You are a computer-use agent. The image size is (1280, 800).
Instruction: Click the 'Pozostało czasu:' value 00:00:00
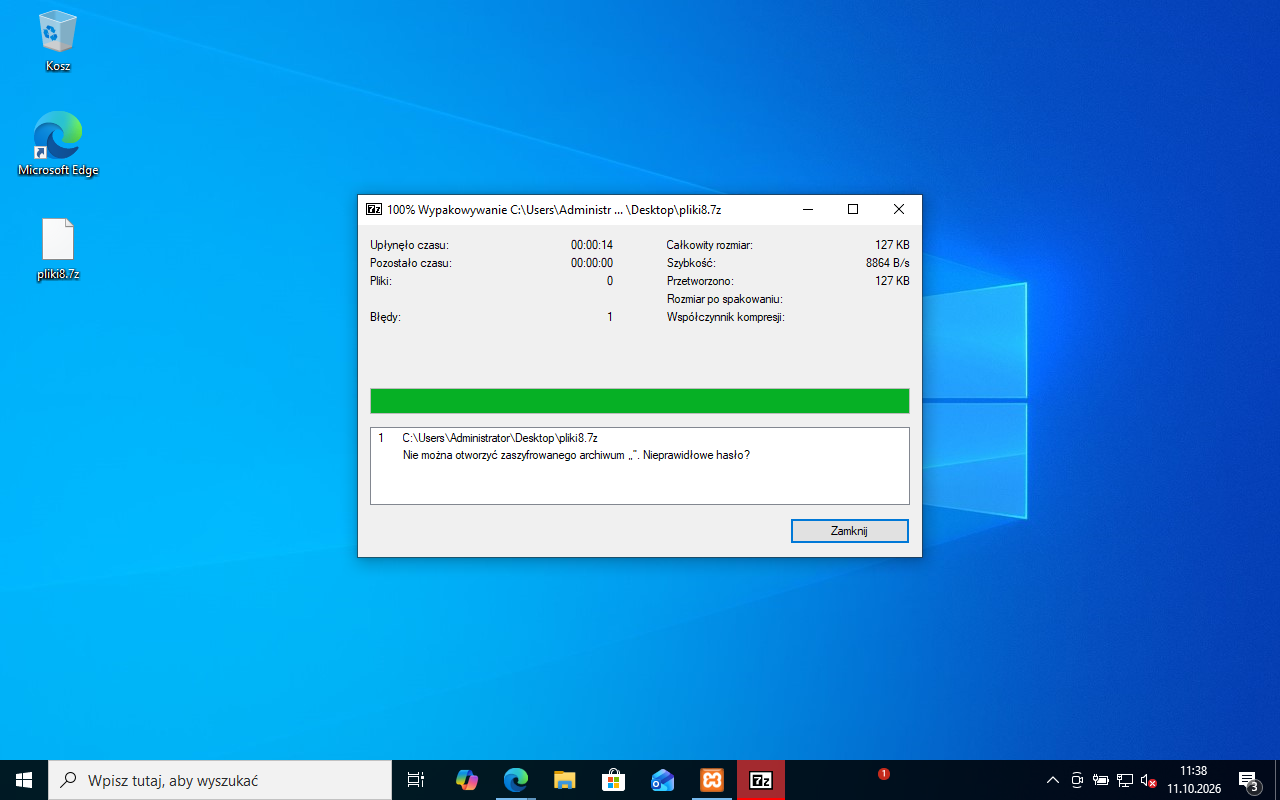pyautogui.click(x=592, y=263)
